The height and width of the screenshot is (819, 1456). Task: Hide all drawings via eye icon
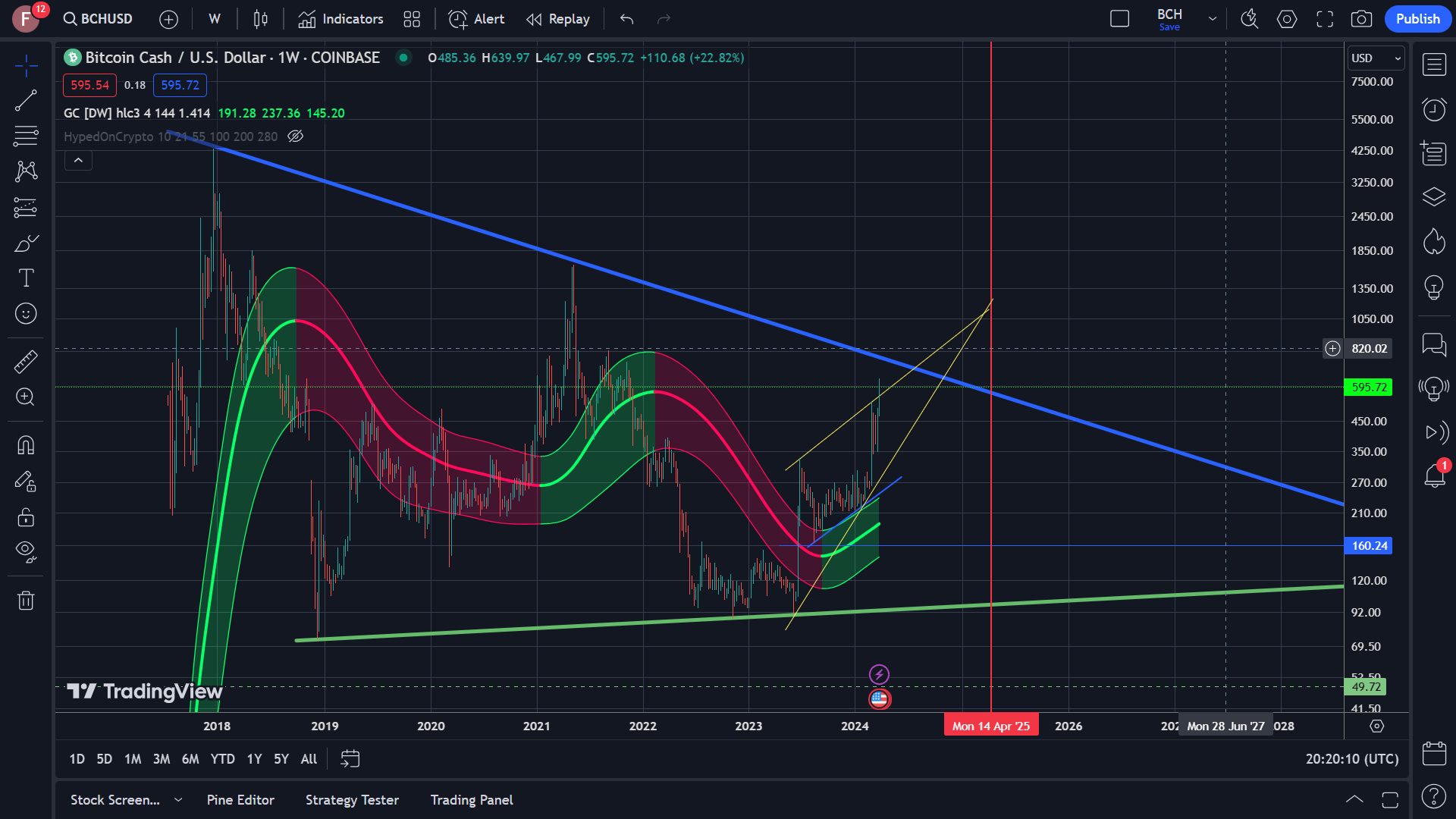[x=26, y=551]
